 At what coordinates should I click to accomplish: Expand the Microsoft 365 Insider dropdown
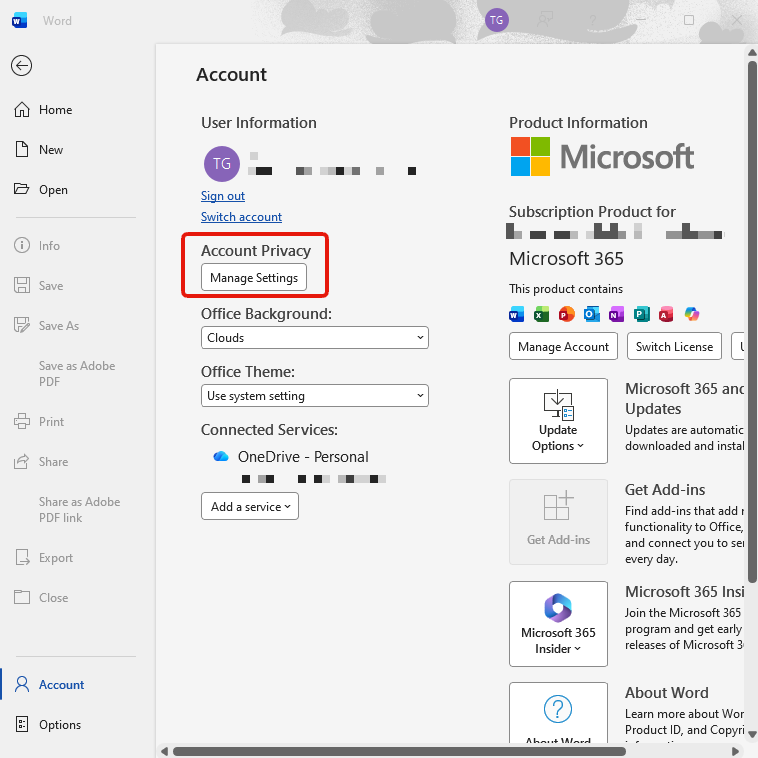point(558,624)
